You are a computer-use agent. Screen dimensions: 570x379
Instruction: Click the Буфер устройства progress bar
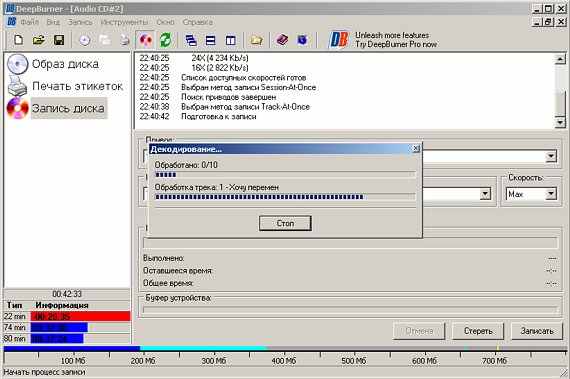(351, 310)
